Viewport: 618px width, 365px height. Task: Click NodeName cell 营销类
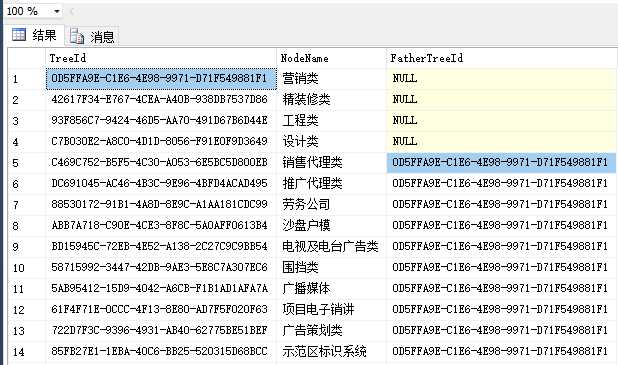click(x=332, y=78)
